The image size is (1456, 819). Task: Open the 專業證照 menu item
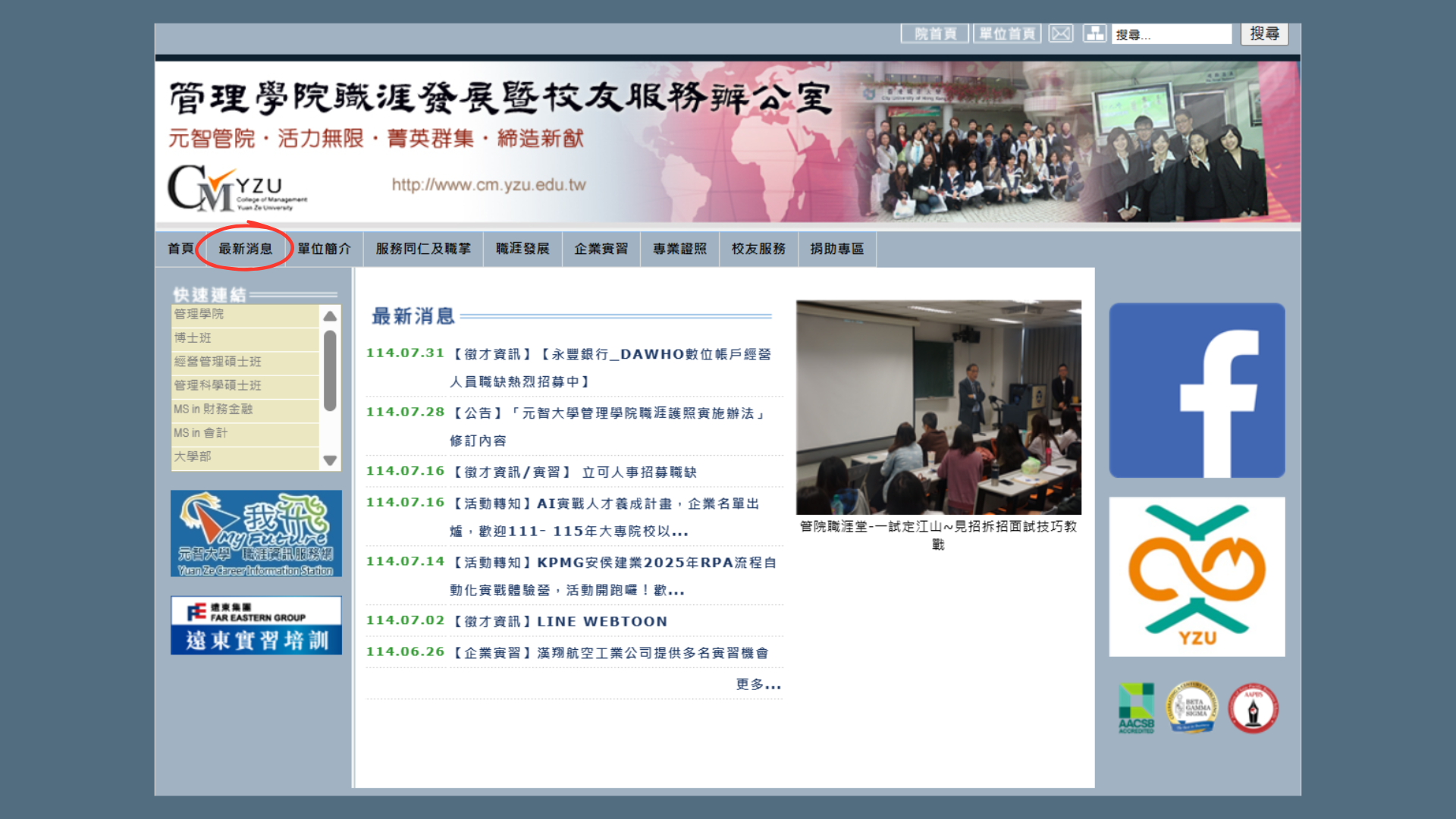tap(679, 249)
